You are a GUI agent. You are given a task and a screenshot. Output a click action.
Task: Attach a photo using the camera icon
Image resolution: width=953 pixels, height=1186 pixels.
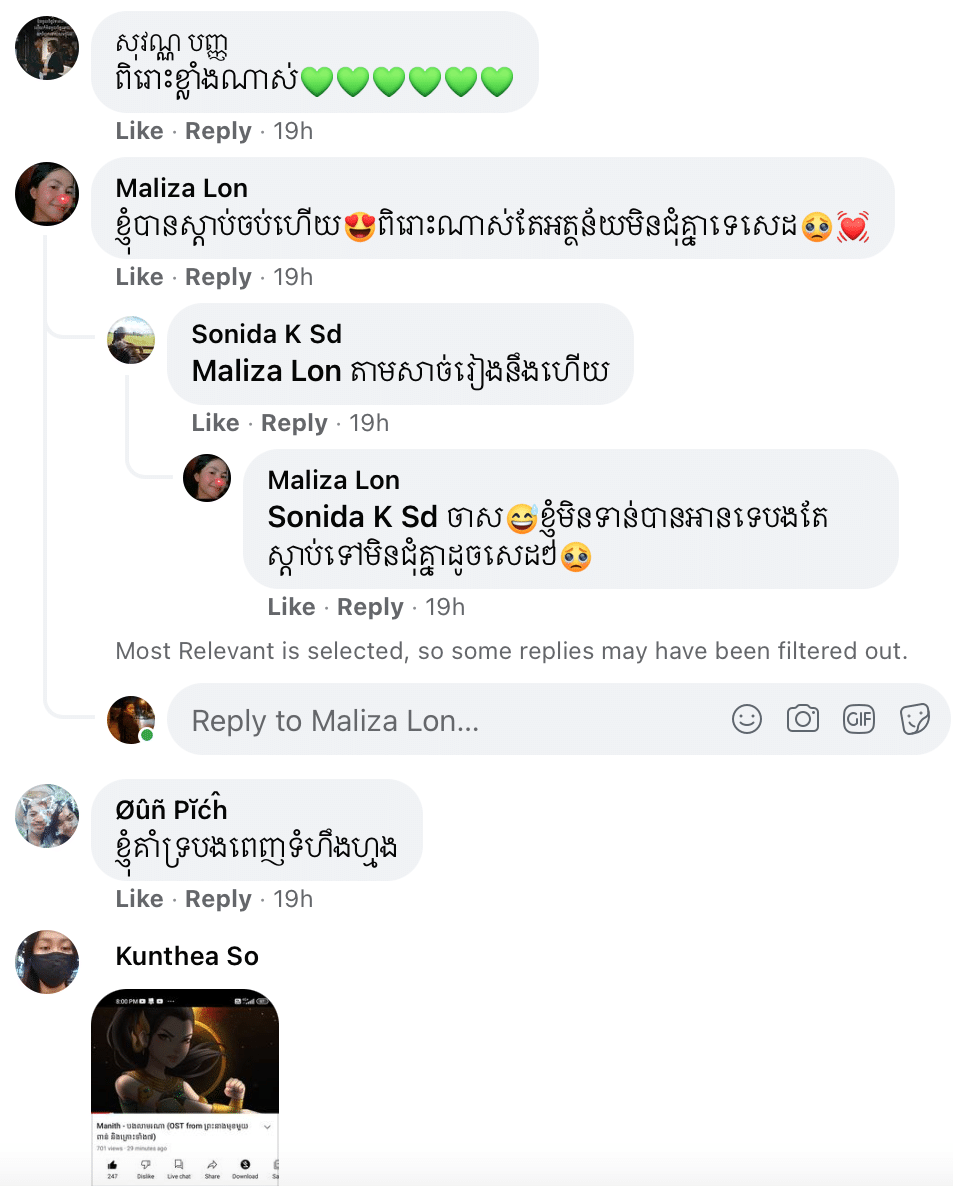[803, 719]
